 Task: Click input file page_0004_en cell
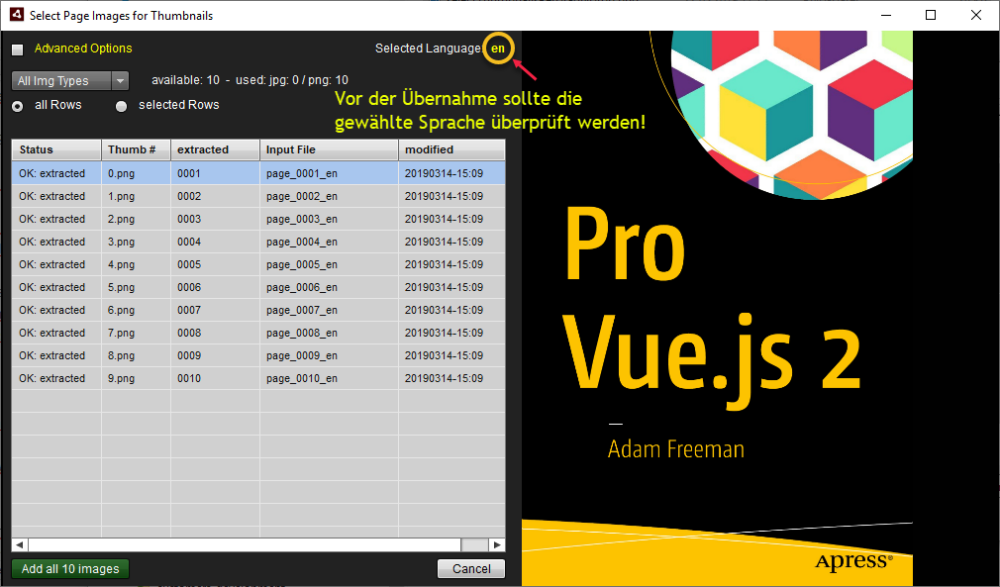click(329, 242)
